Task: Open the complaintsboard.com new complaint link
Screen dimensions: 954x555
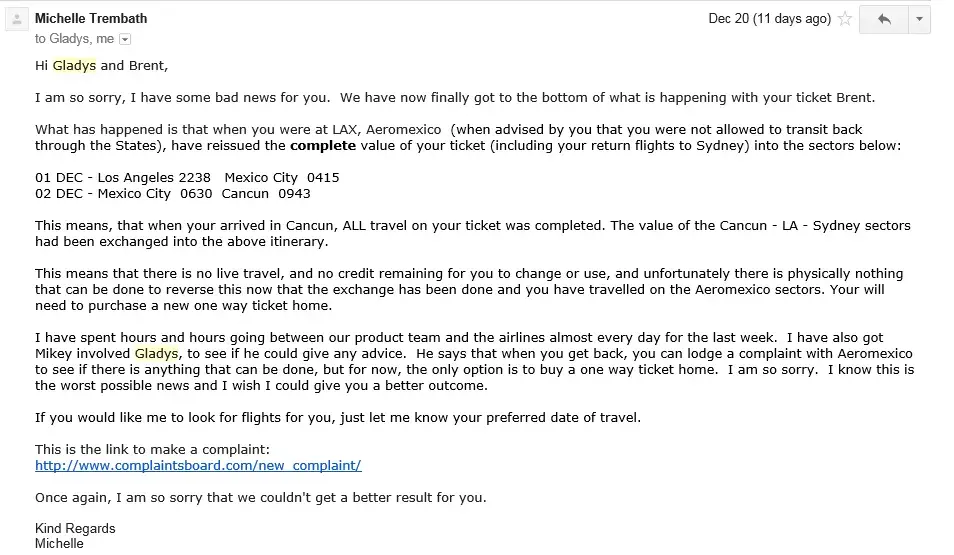Action: (x=198, y=466)
